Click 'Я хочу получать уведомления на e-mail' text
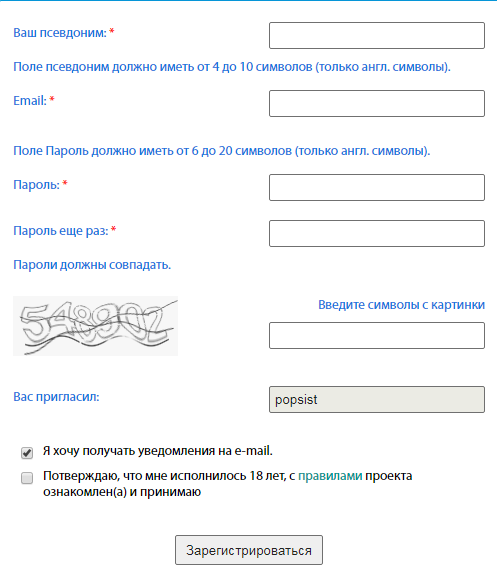Screen dimensions: 497x582 click(x=158, y=451)
